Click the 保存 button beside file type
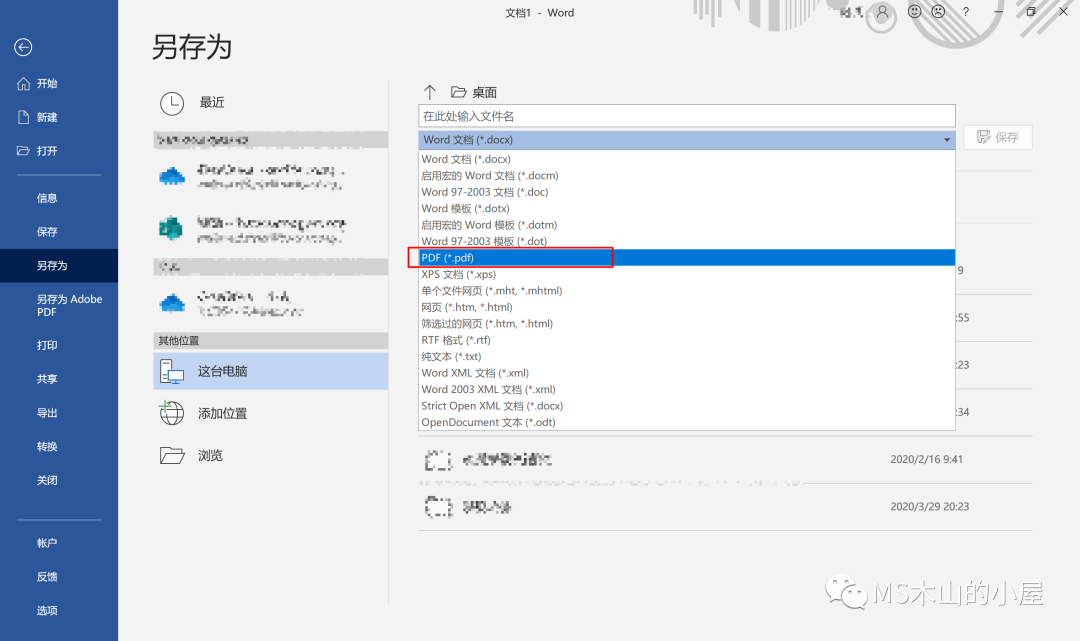The height and width of the screenshot is (641, 1080). pos(998,137)
